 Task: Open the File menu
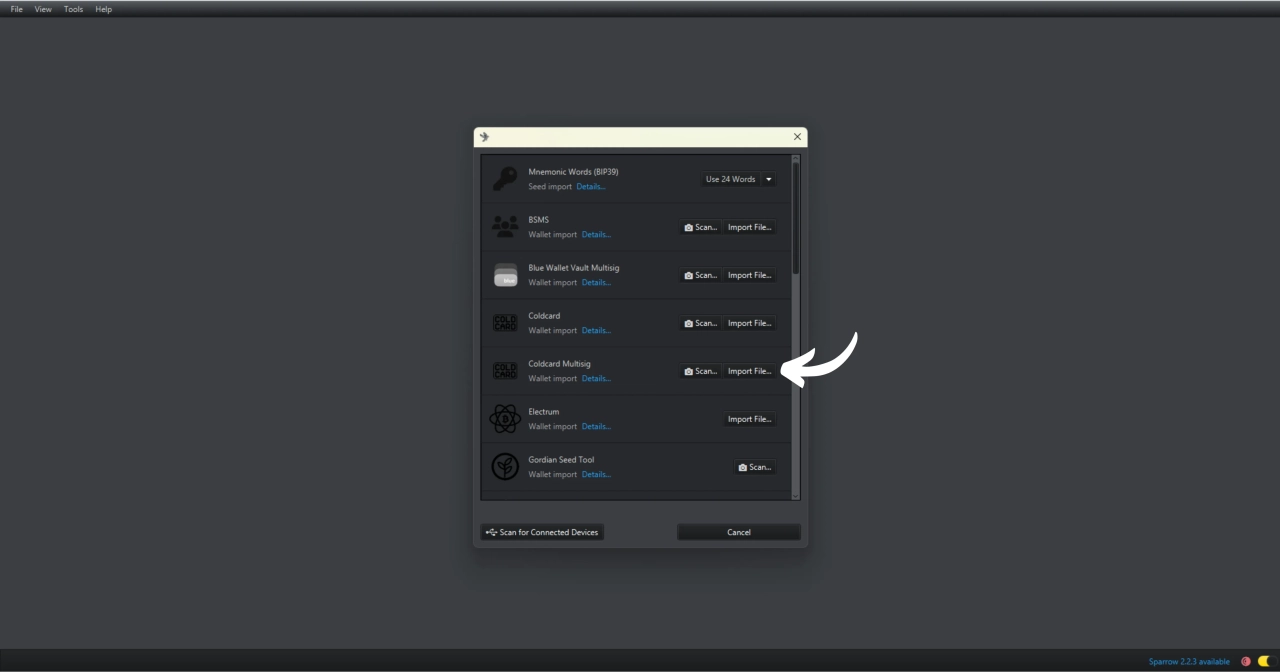(x=17, y=9)
